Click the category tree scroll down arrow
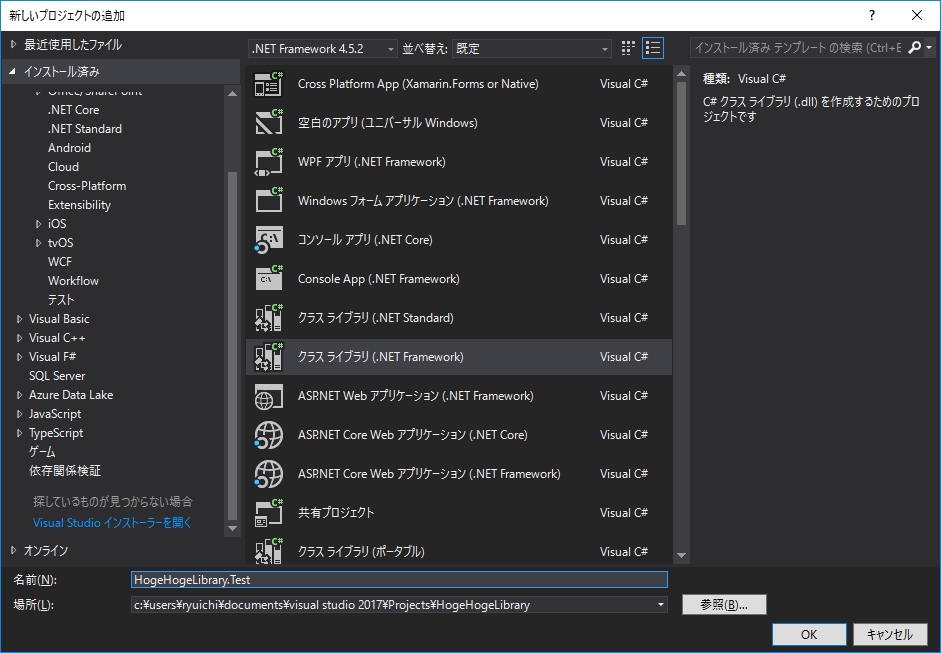 click(232, 529)
